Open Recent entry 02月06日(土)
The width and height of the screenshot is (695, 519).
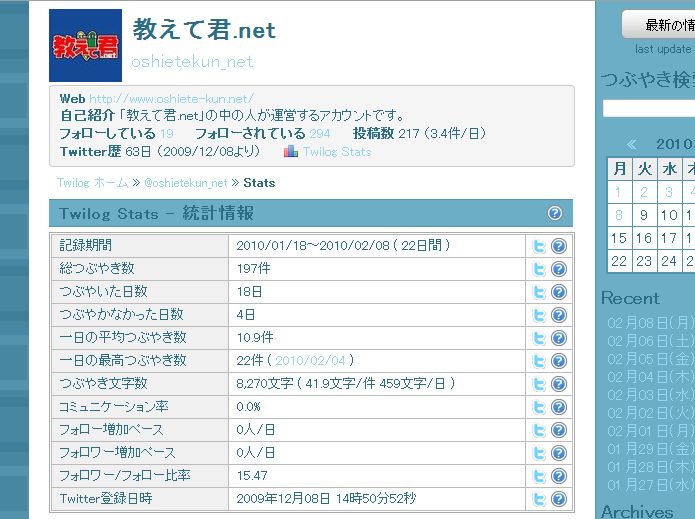coord(650,341)
